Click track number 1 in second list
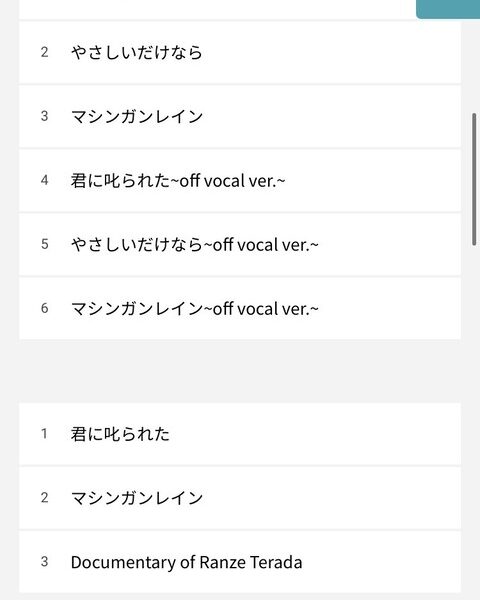Viewport: 480px width, 600px height. point(44,434)
